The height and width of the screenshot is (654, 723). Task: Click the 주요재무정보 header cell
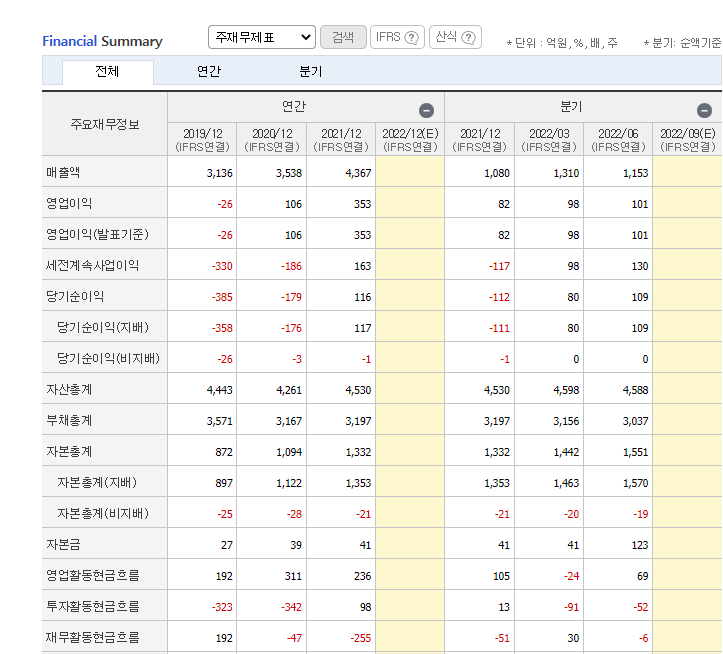105,124
